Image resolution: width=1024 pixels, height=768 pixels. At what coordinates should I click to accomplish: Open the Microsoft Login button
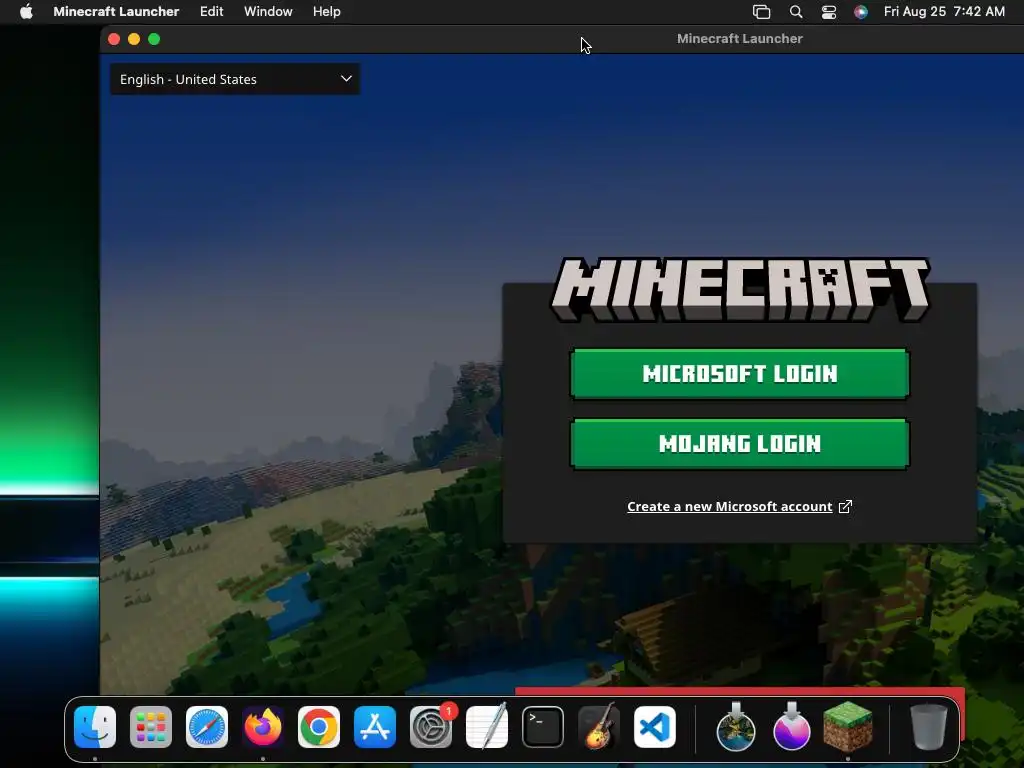739,374
